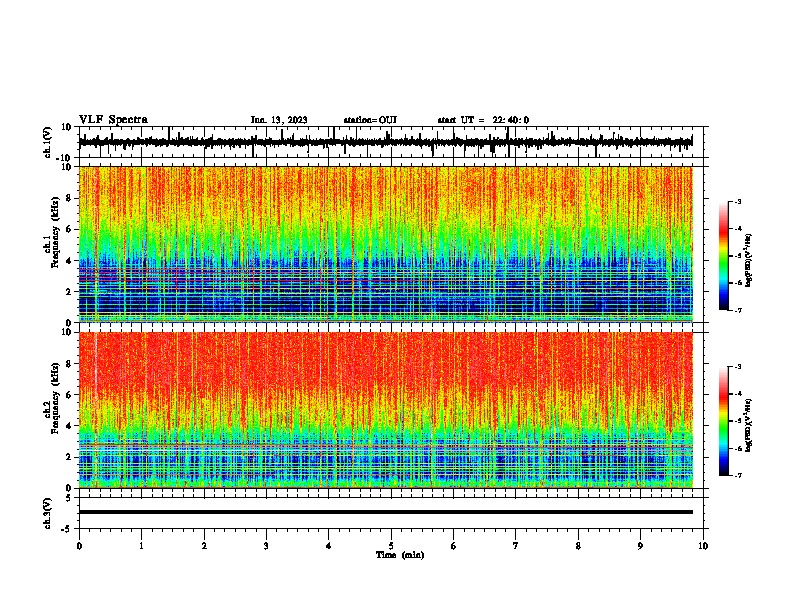Viewport: 792px width, 612px height.
Task: Click the "8" kHz tick on ch.1 spectrogram
Action: [69, 198]
